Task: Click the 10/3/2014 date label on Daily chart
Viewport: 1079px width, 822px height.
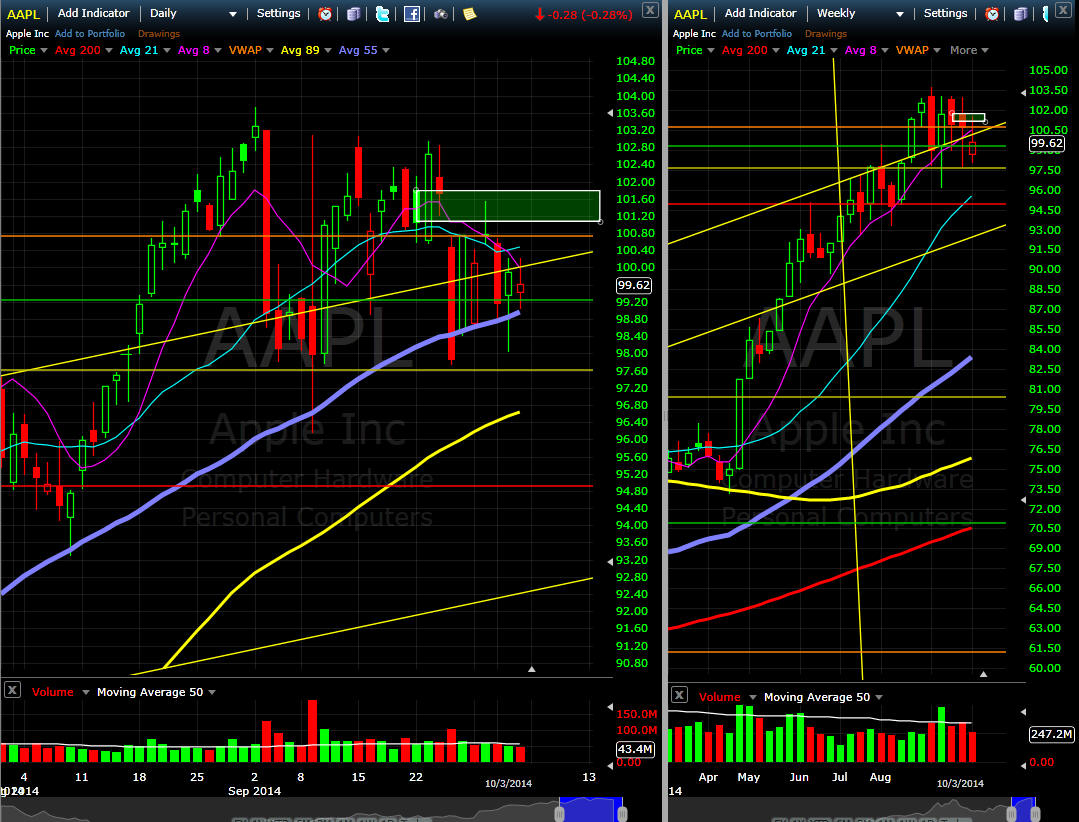Action: (x=509, y=783)
